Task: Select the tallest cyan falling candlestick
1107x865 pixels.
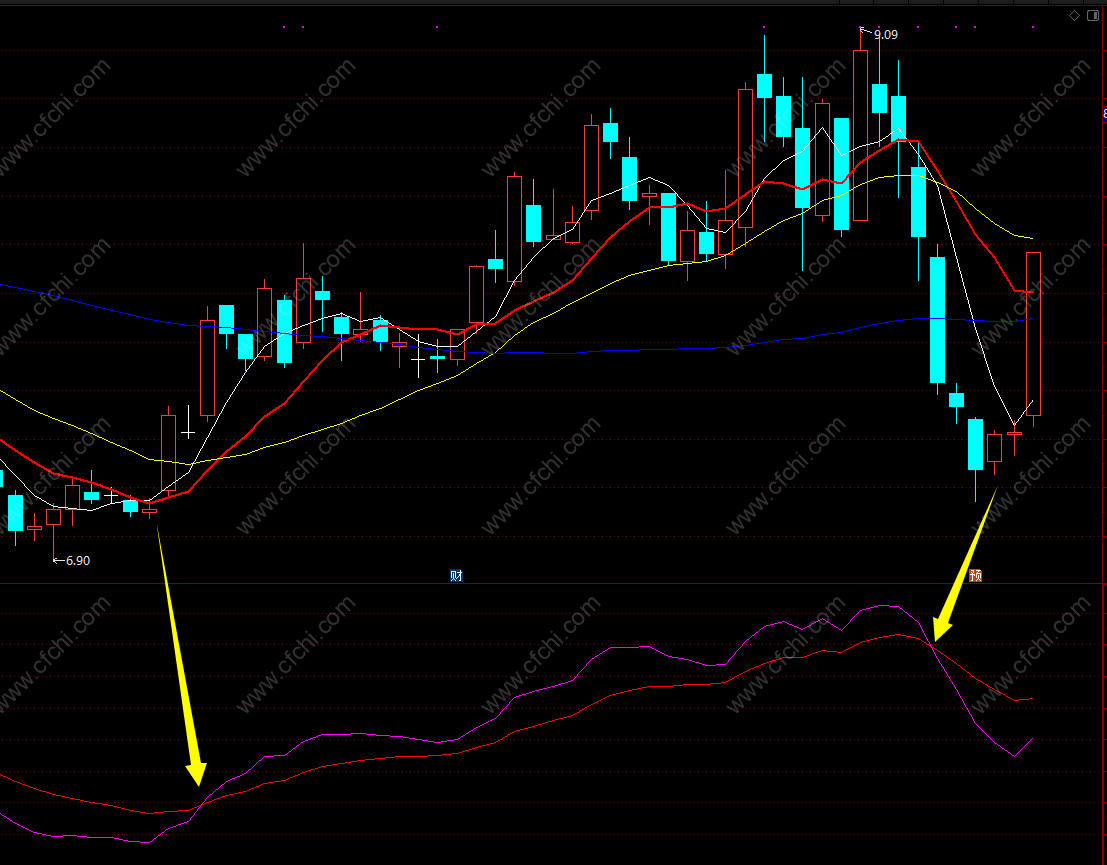Action: tap(937, 320)
